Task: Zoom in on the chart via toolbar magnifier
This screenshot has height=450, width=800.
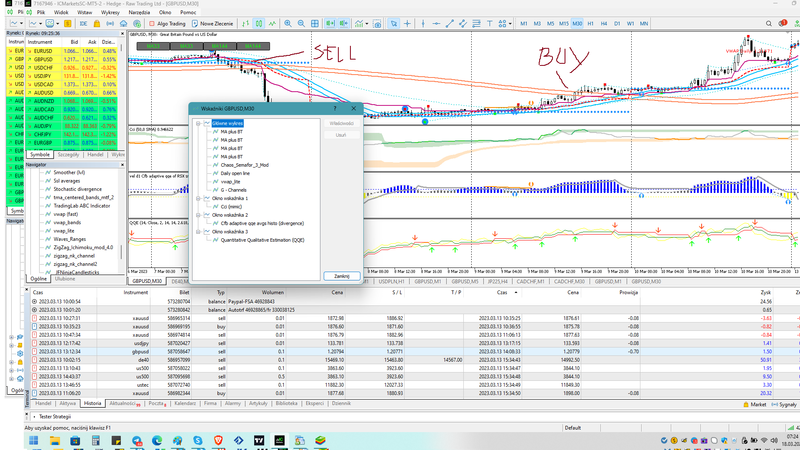Action: pos(288,22)
